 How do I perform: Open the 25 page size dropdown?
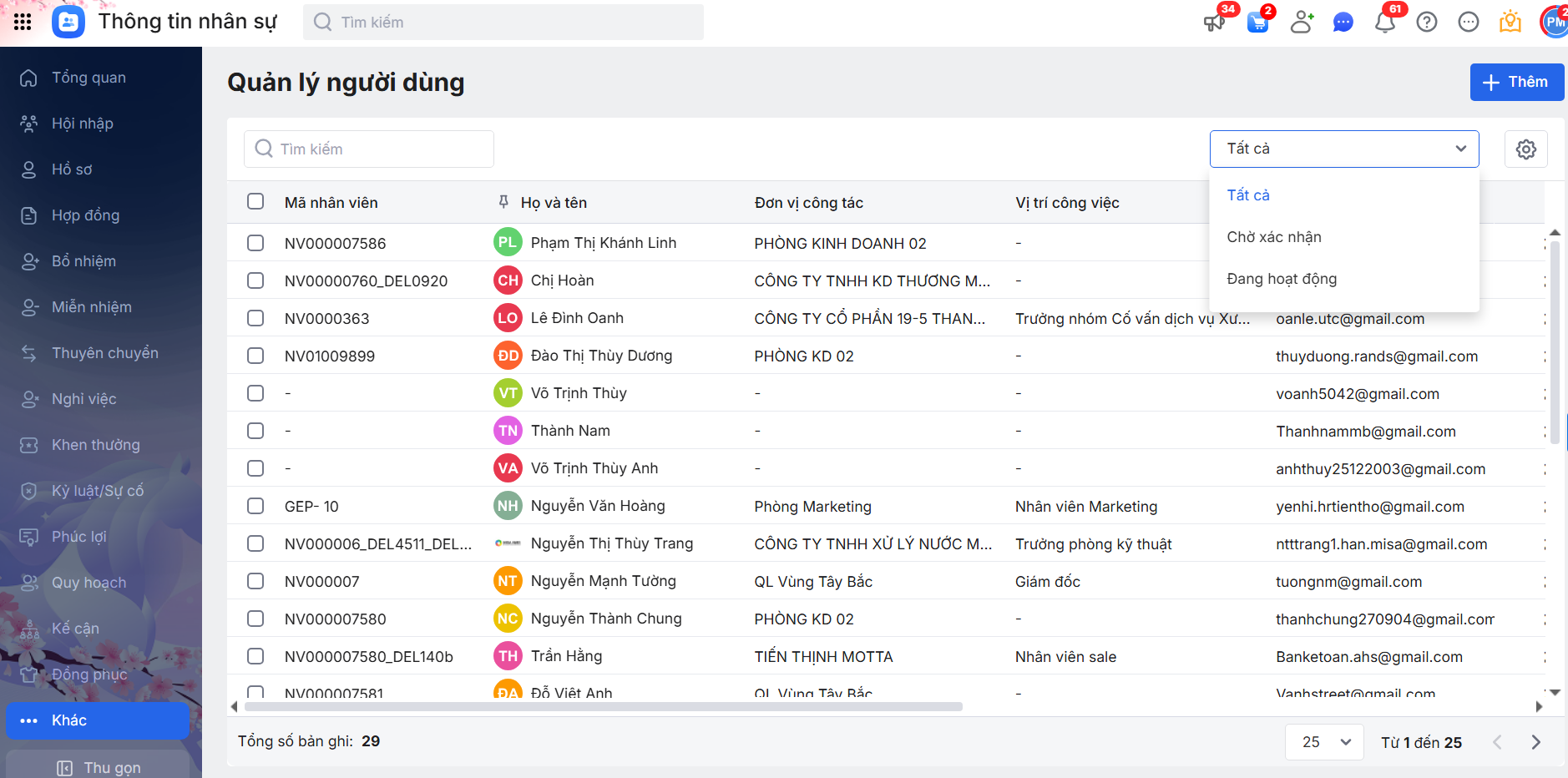click(x=1324, y=742)
